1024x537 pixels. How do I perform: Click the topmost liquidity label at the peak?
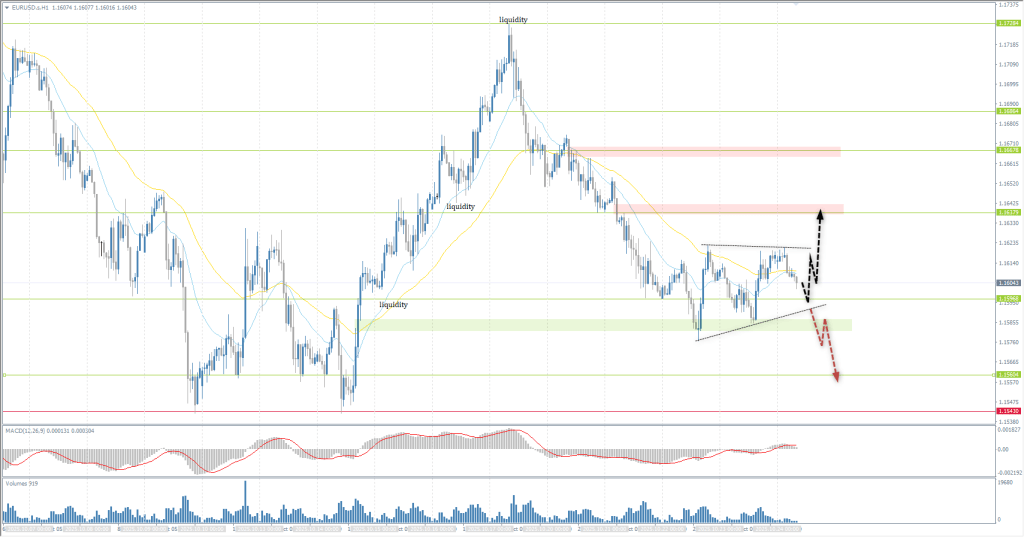[x=513, y=19]
